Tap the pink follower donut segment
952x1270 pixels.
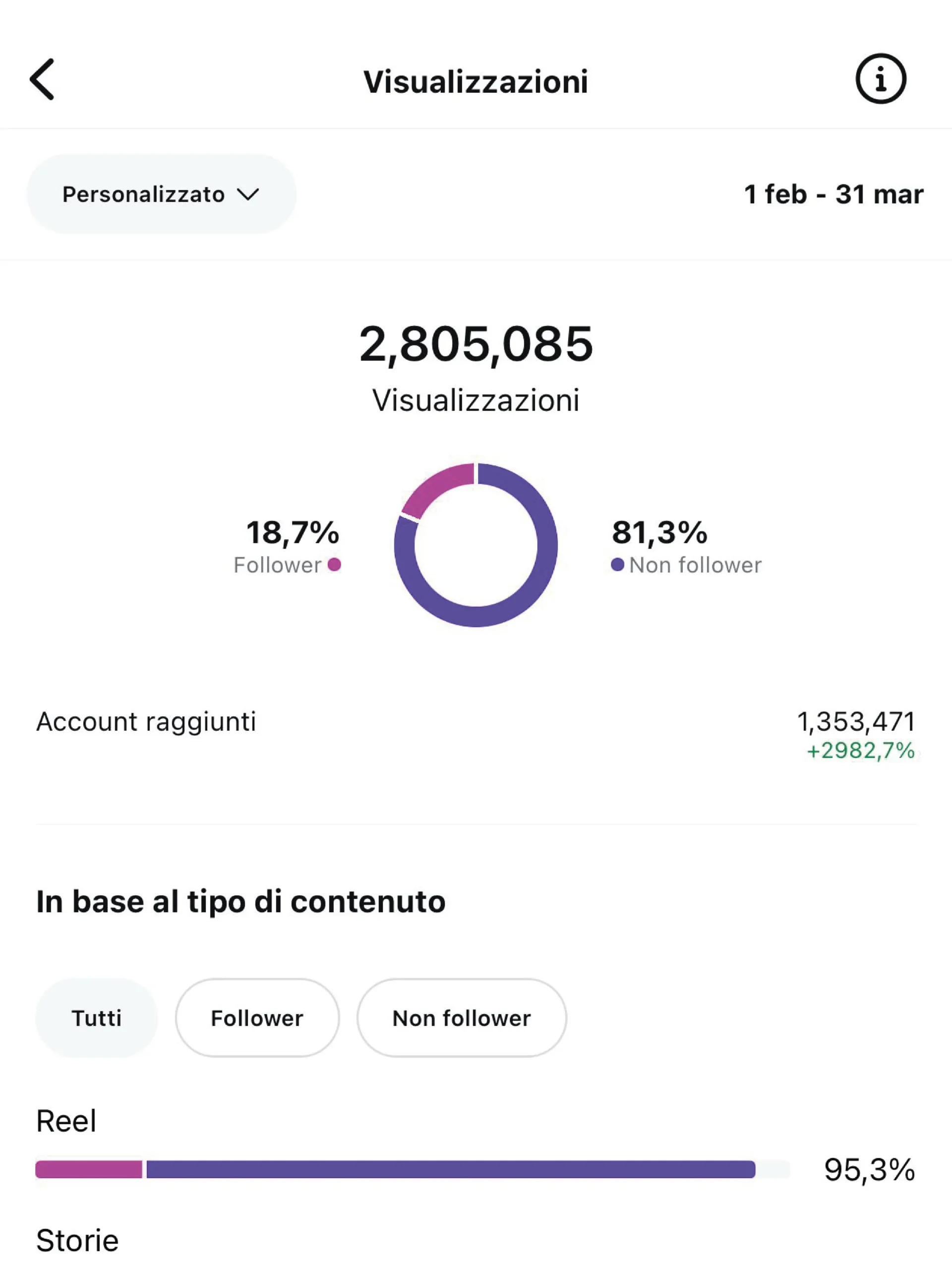click(x=433, y=487)
